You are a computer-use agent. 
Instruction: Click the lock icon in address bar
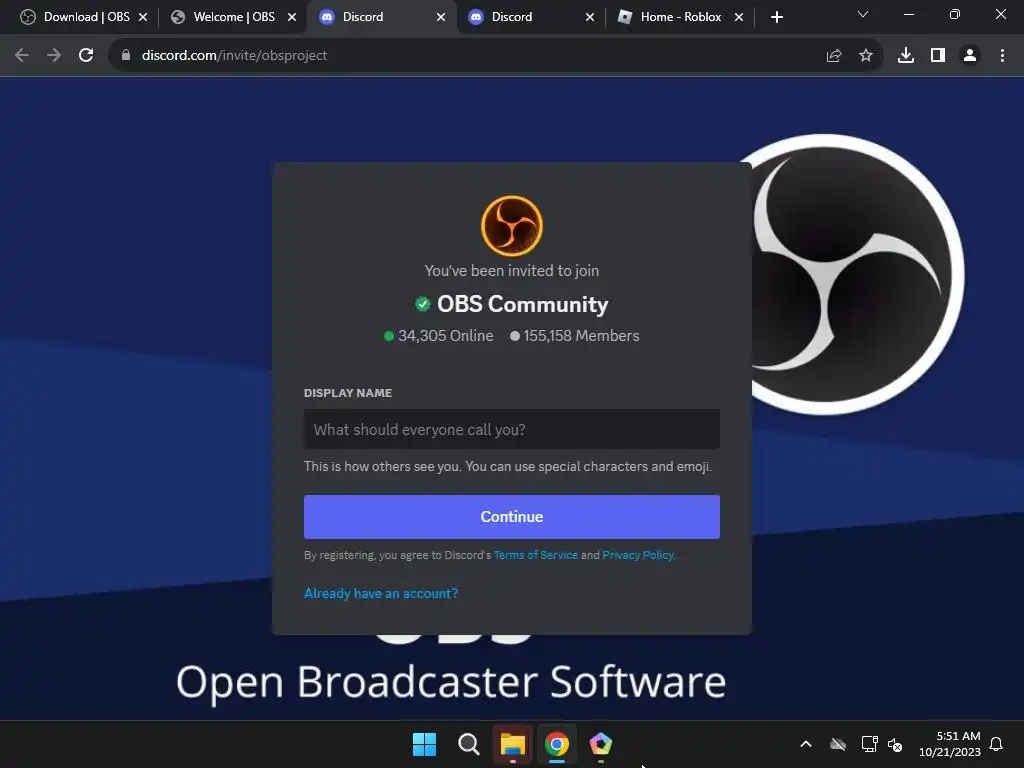pyautogui.click(x=126, y=56)
